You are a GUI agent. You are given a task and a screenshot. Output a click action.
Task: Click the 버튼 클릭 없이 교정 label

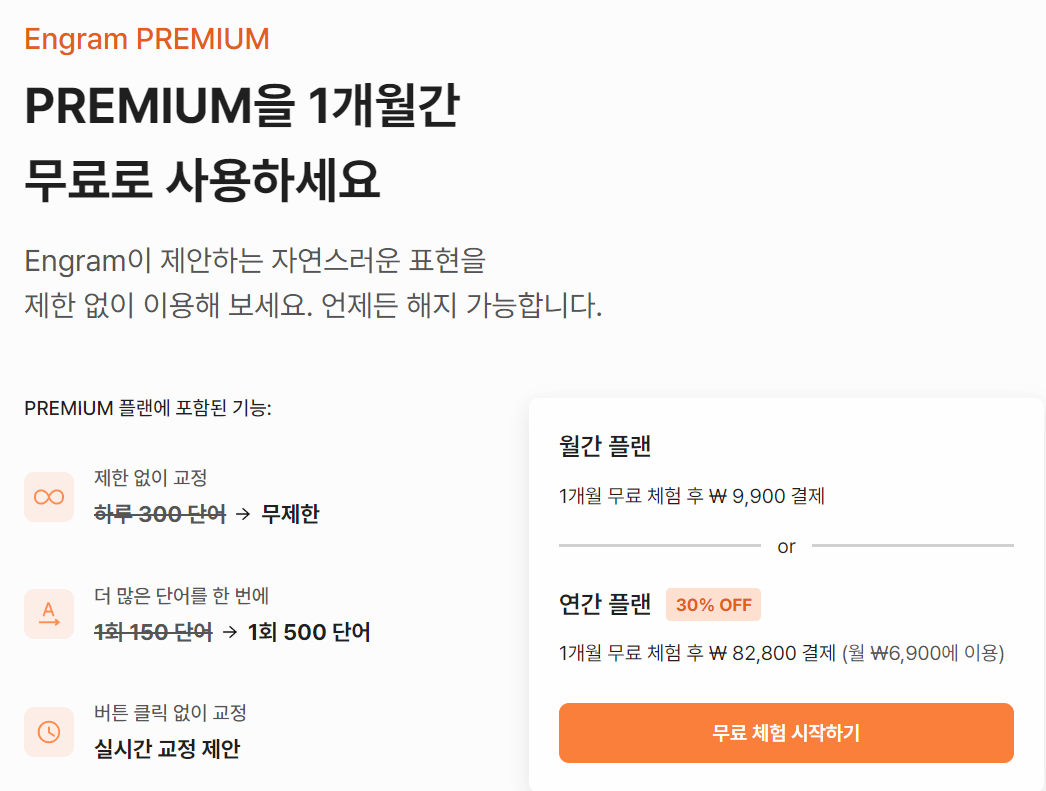click(x=170, y=713)
